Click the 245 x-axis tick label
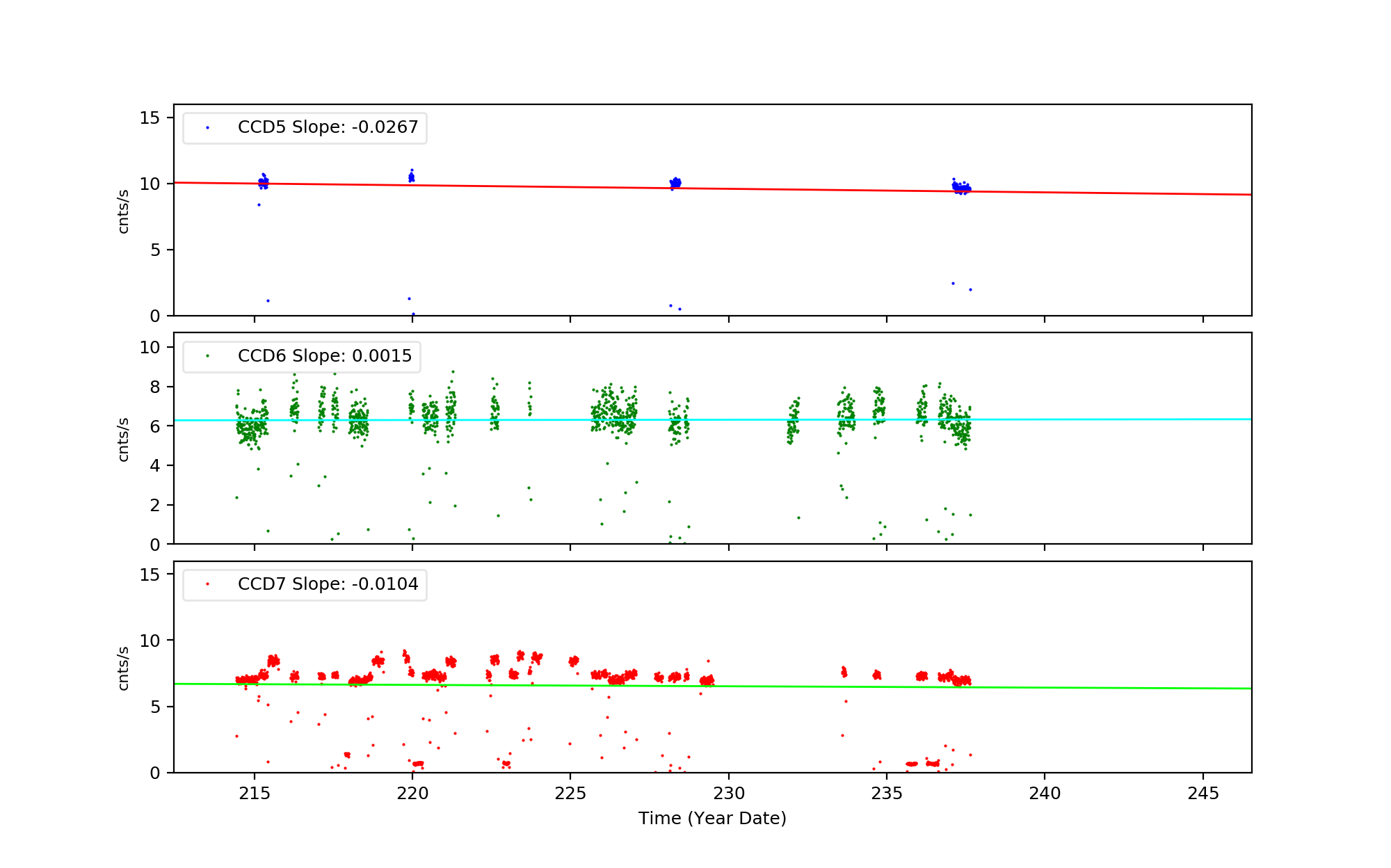 coord(1203,794)
